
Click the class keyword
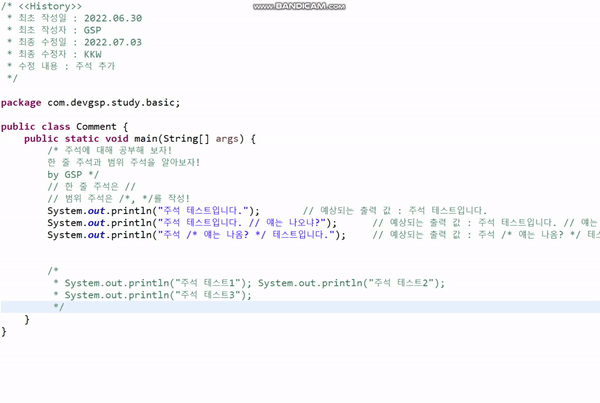pos(56,126)
